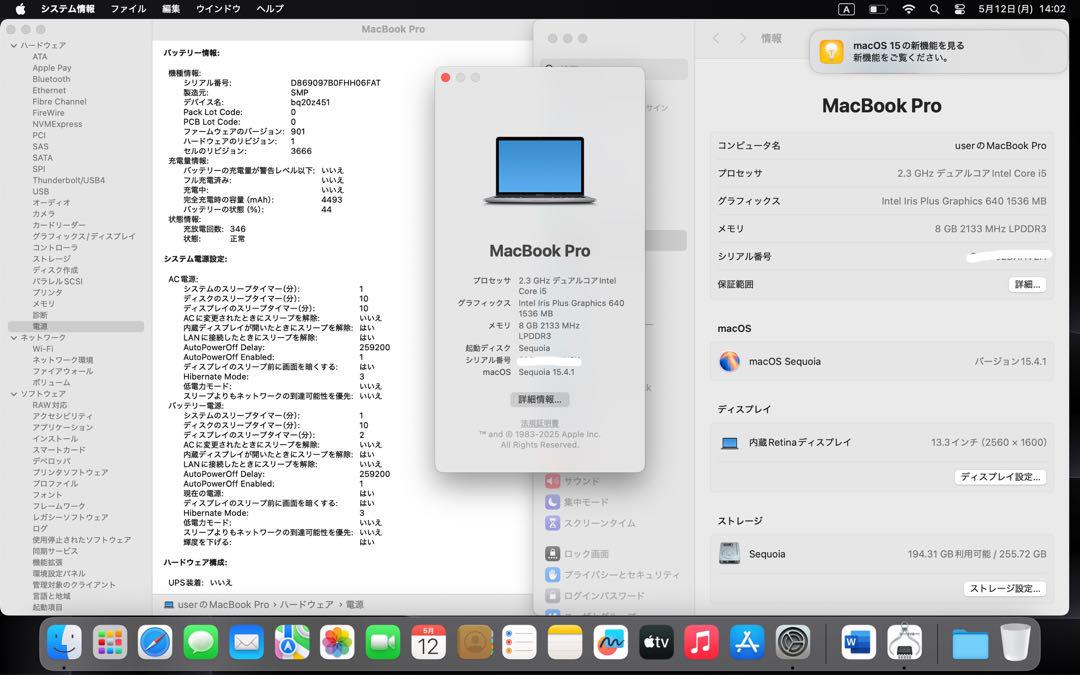Open Microsoft Word in the Dock
1080x675 pixels.
coord(858,643)
